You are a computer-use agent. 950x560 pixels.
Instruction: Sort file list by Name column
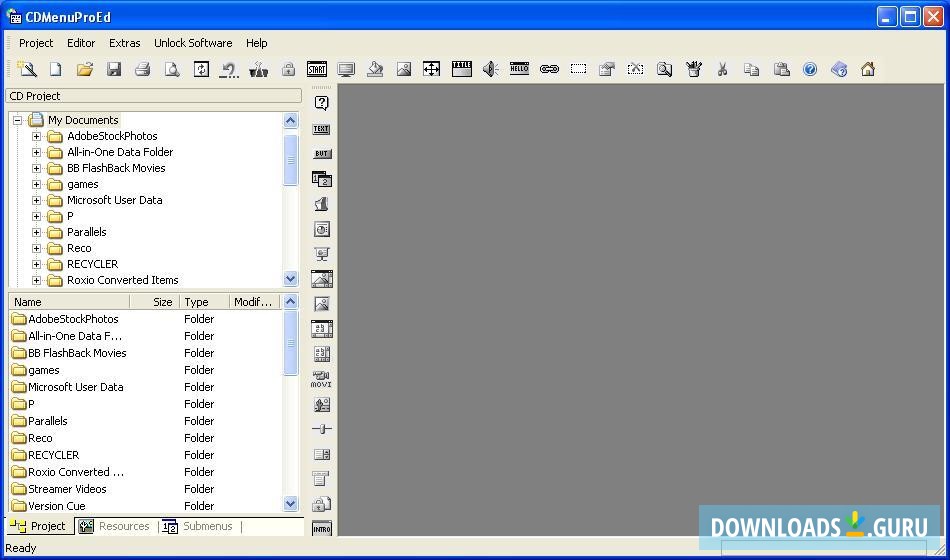(69, 302)
